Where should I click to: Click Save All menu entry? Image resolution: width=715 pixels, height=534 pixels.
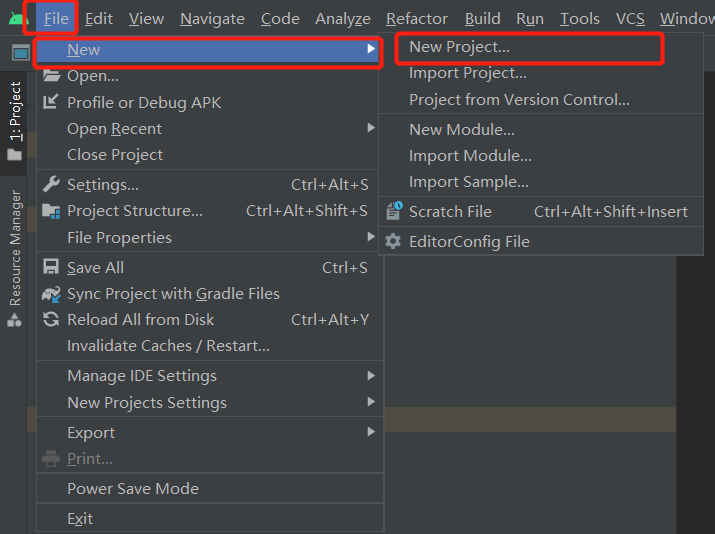(x=210, y=268)
